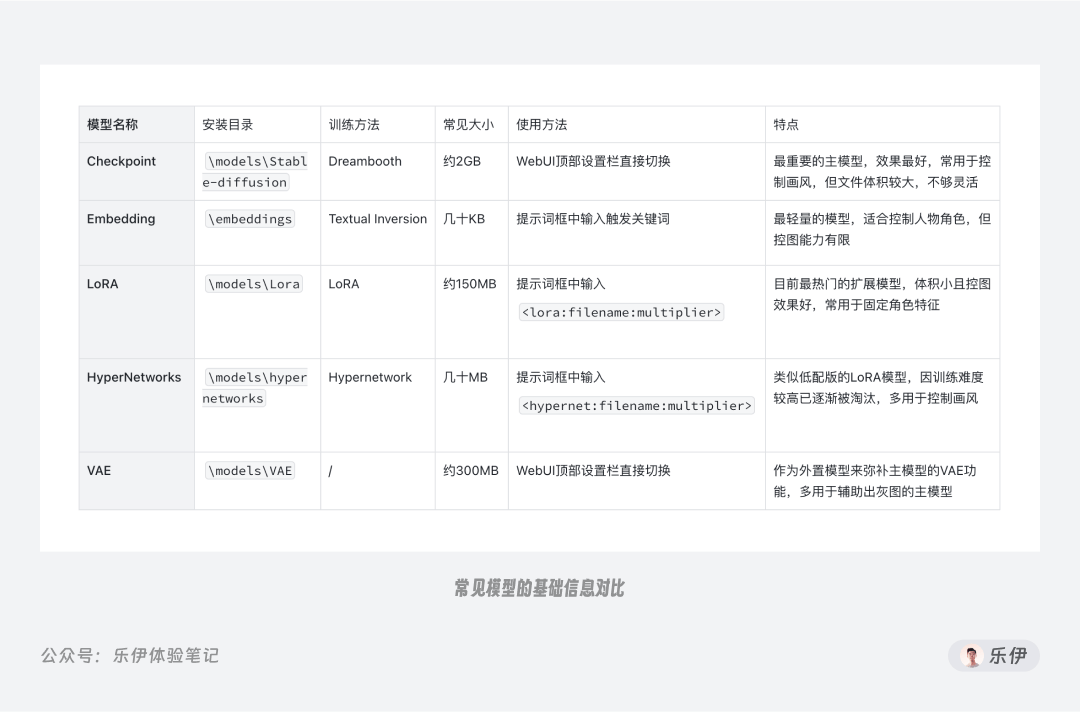The image size is (1080, 712).
Task: Click the 乐伊 author badge
Action: (x=994, y=656)
